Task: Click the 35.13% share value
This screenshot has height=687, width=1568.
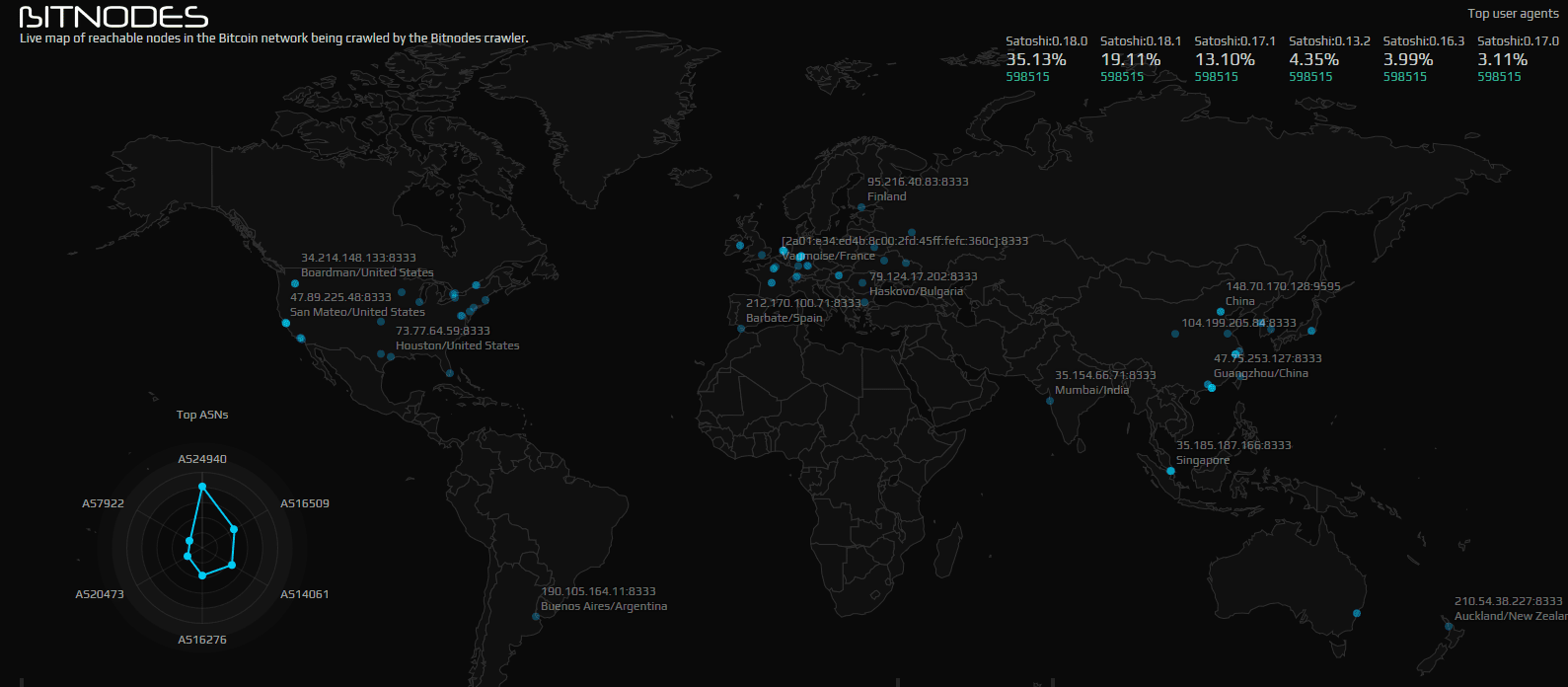Action: (1036, 59)
